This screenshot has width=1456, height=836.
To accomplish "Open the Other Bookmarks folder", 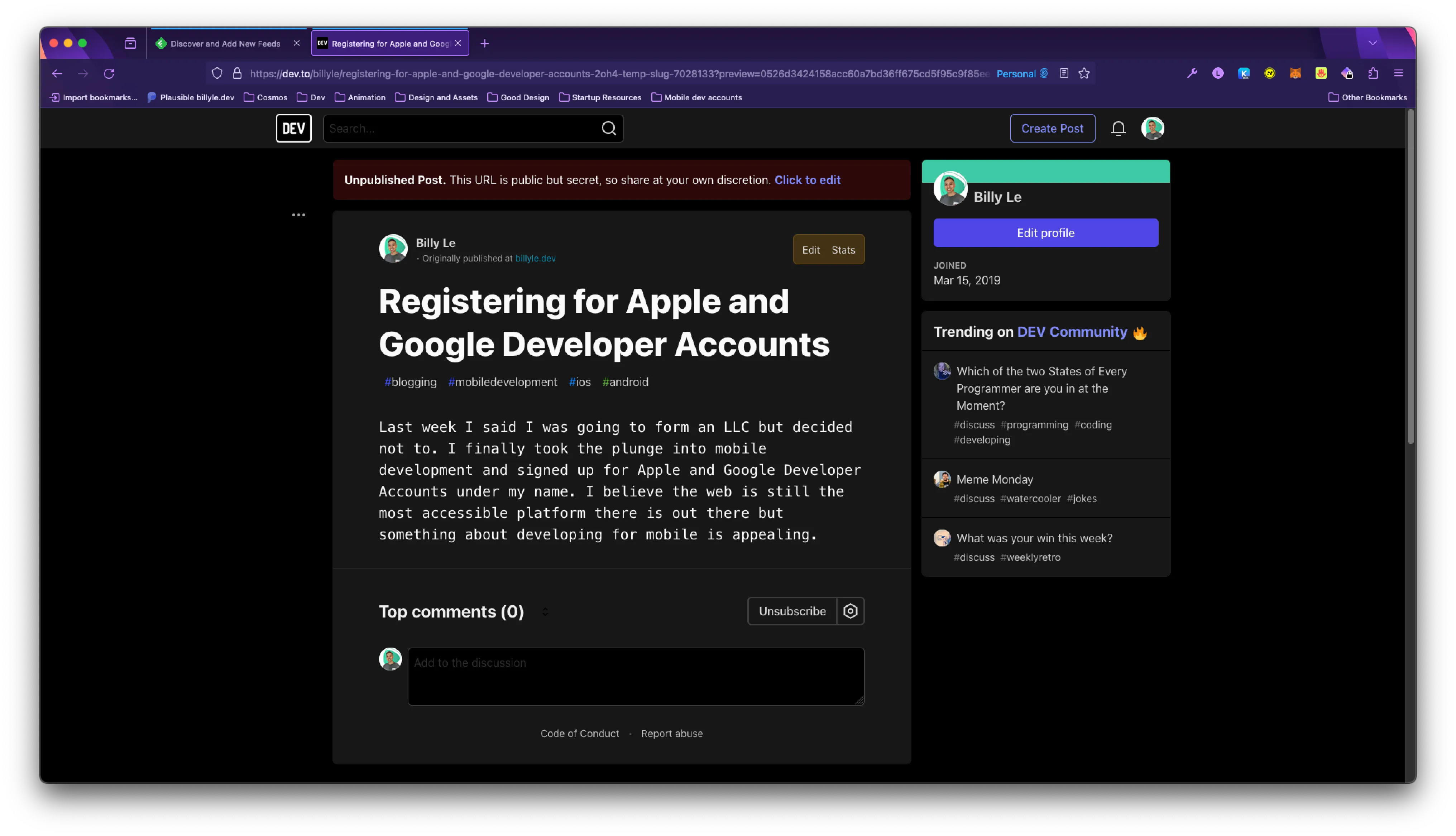I will click(1368, 98).
